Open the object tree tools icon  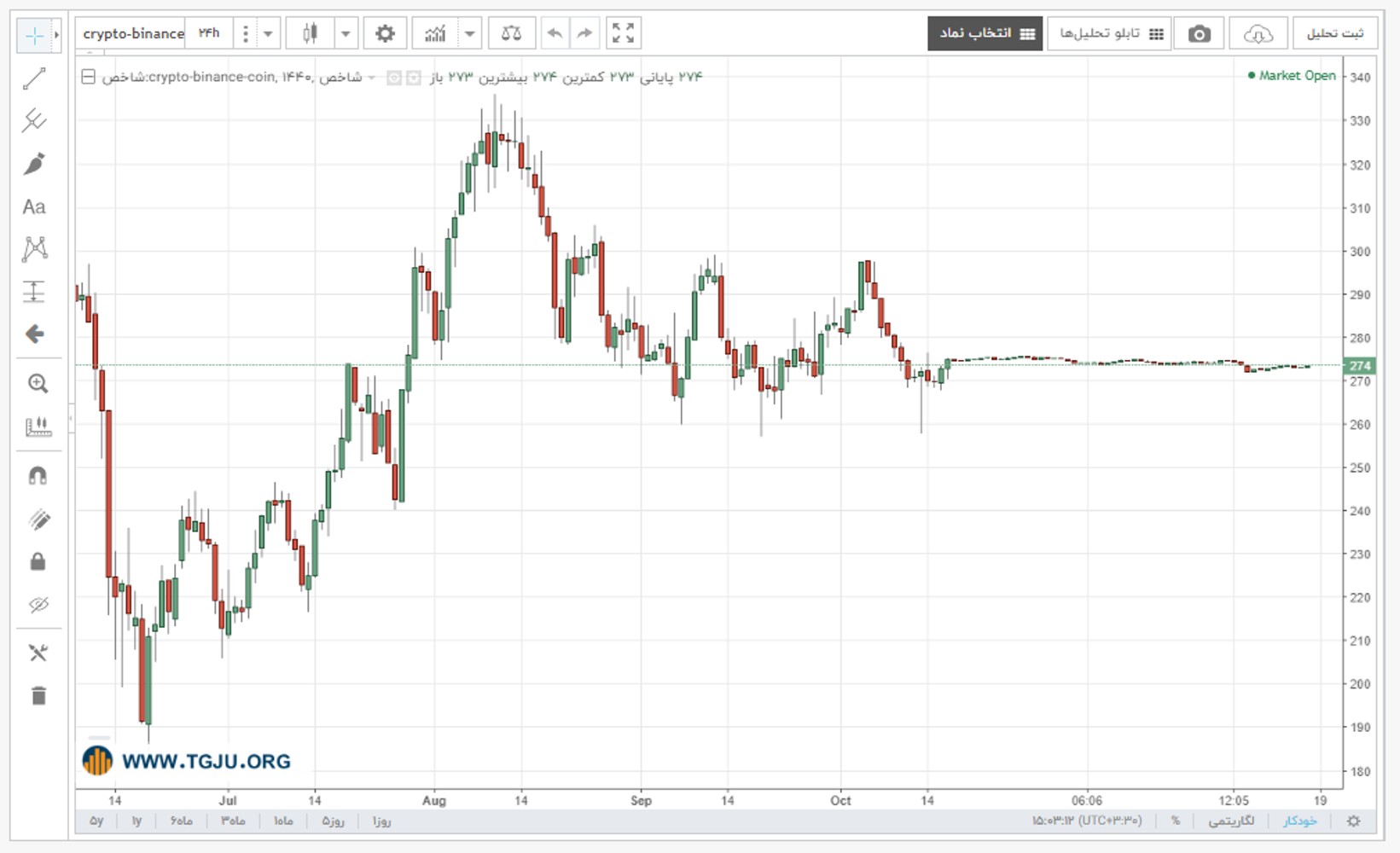[x=38, y=653]
